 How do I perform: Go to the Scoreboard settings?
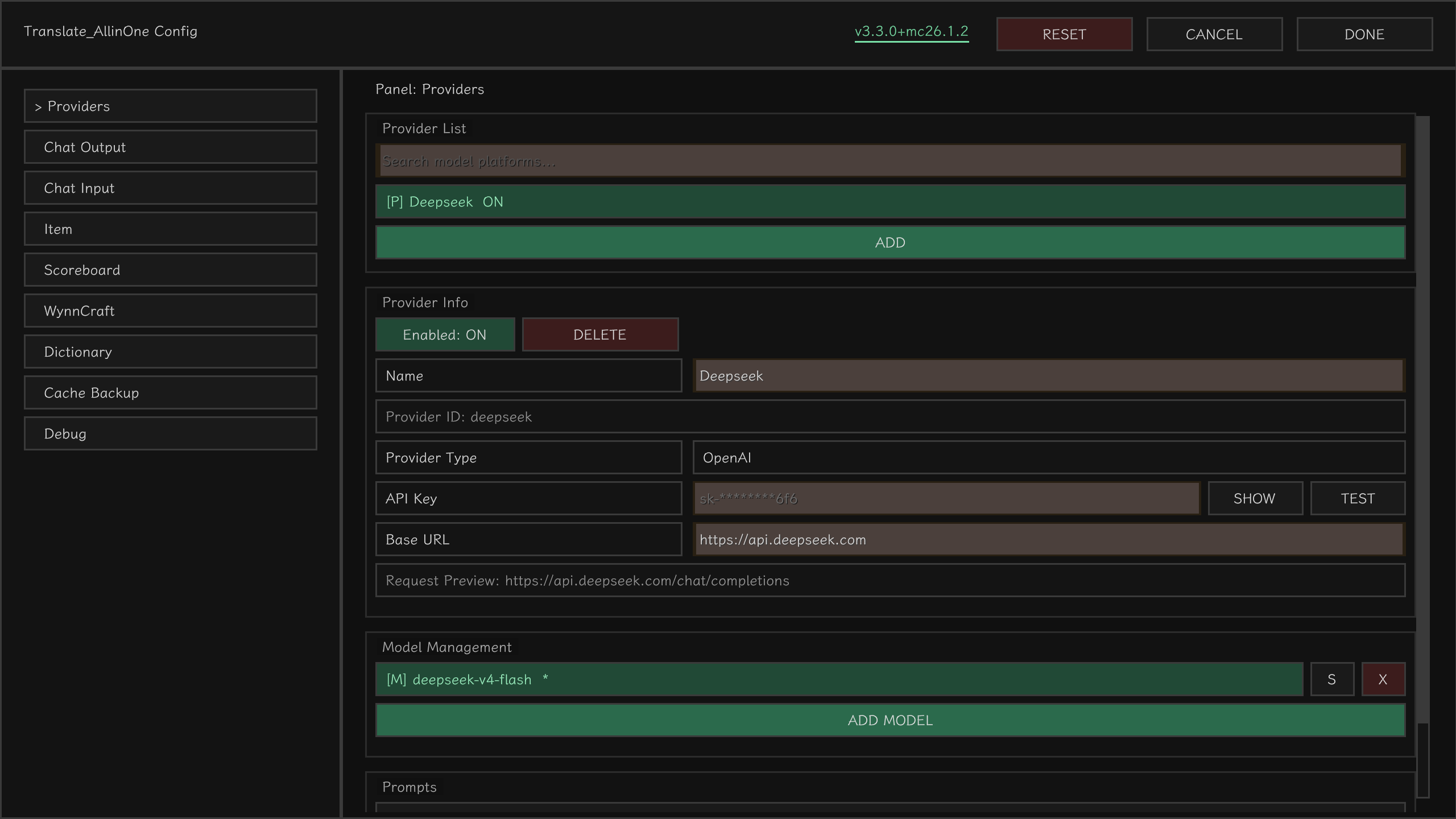(x=170, y=270)
